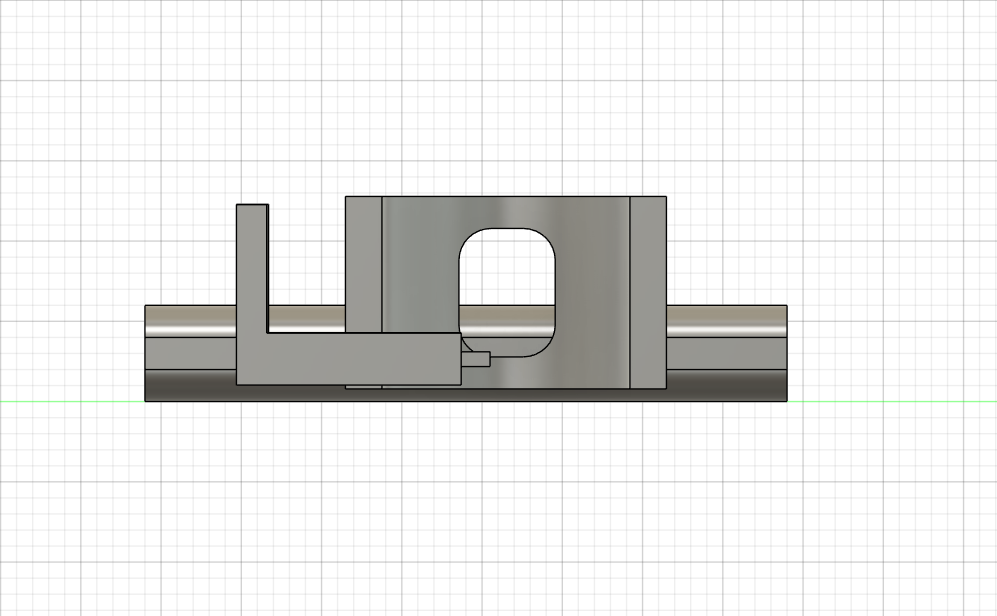Viewport: 997px width, 616px height.
Task: Select the vertical arm of the L-shaped bracket
Action: coord(252,265)
